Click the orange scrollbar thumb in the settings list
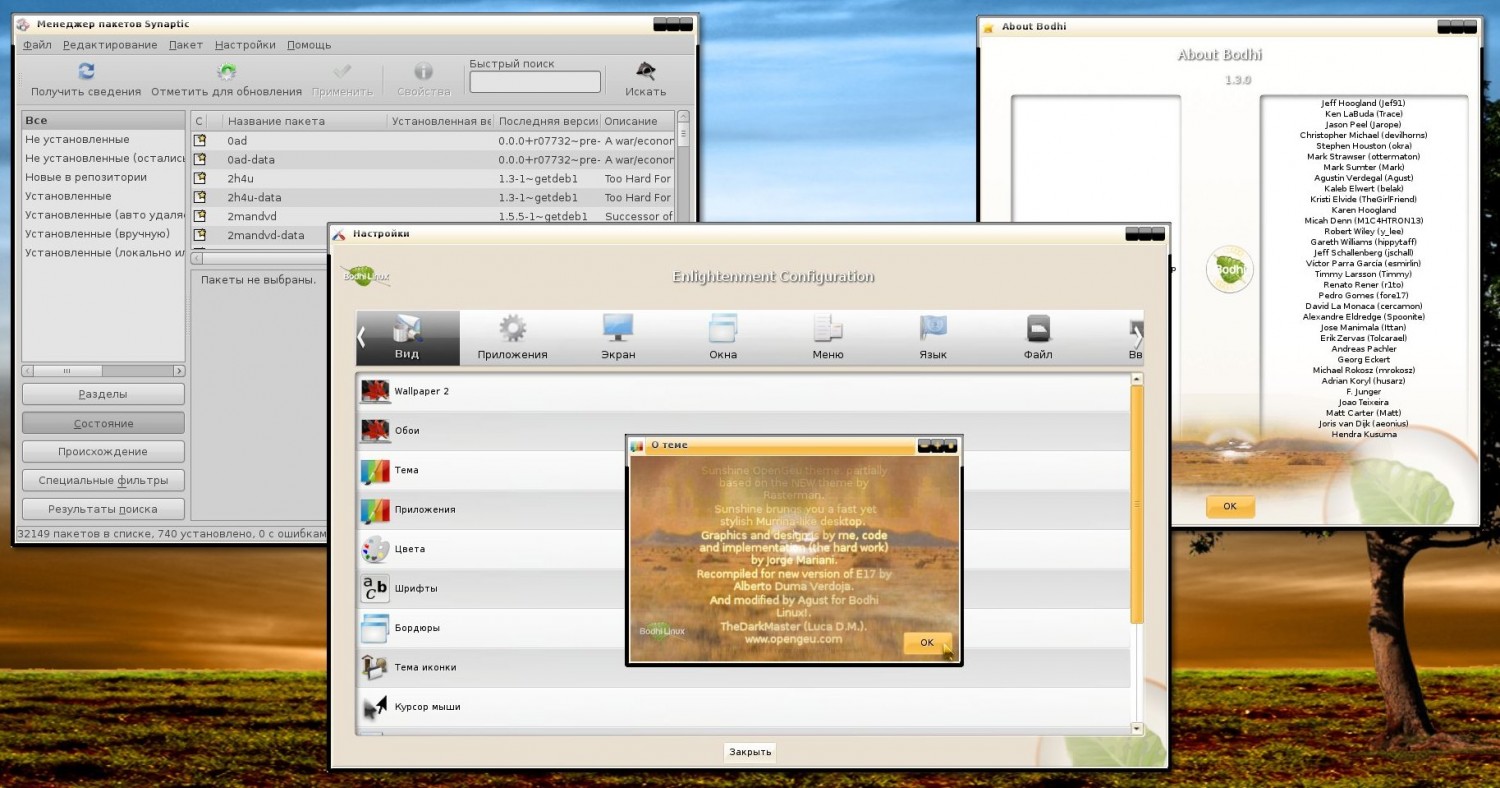The image size is (1500, 788). click(1136, 505)
